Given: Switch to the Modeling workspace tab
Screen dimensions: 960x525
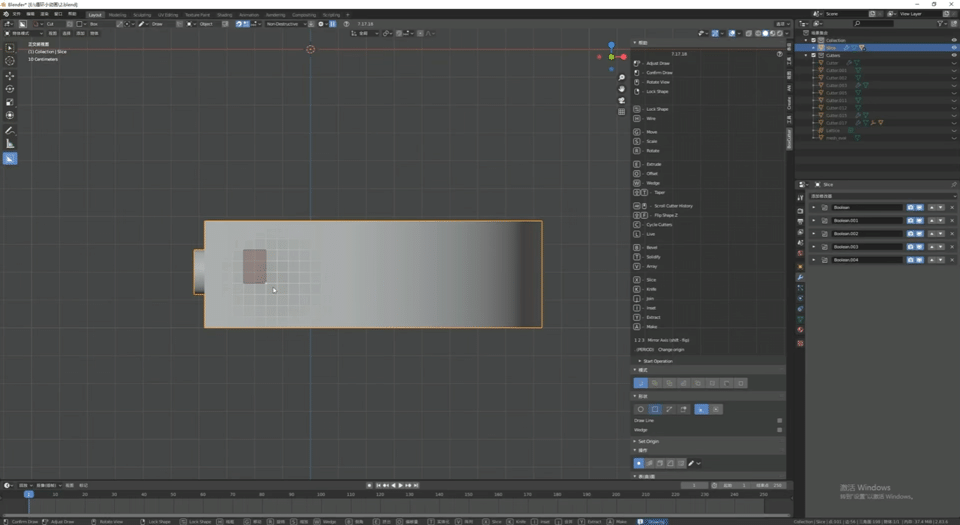Looking at the screenshot, I should [x=117, y=15].
